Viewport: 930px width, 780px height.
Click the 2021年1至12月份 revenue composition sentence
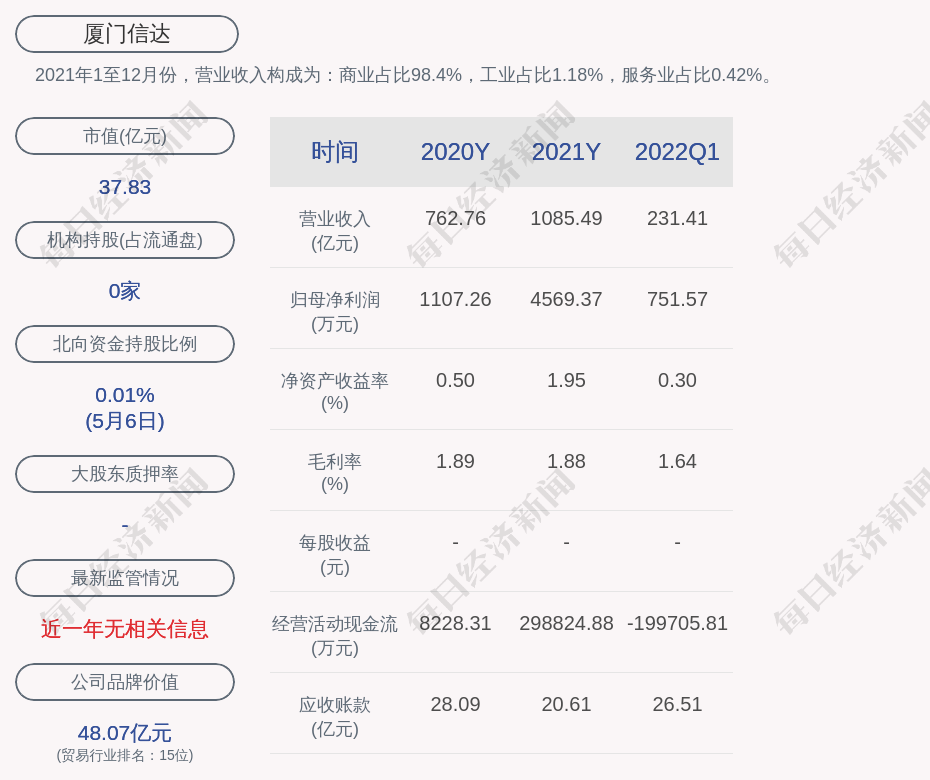[x=405, y=75]
